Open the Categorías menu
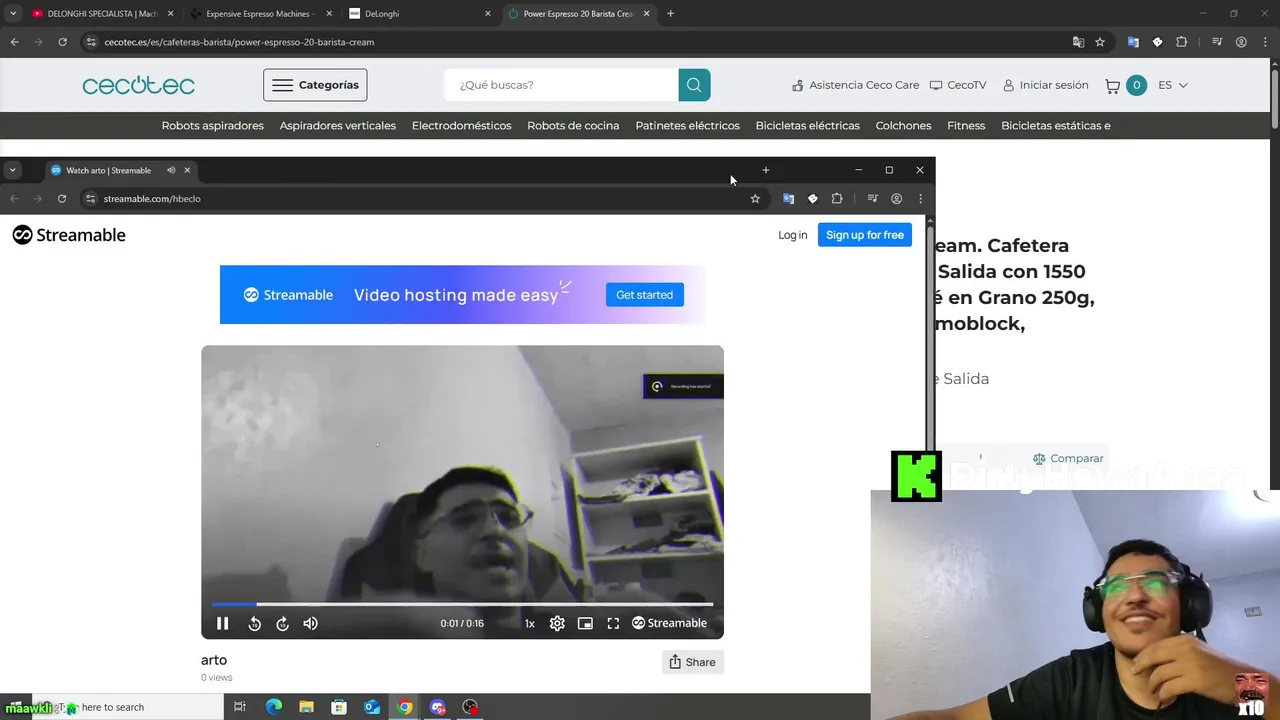1280x720 pixels. point(315,85)
